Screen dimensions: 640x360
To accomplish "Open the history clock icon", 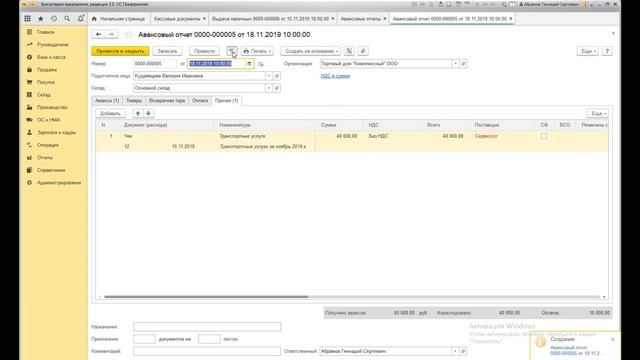I will [x=54, y=19].
